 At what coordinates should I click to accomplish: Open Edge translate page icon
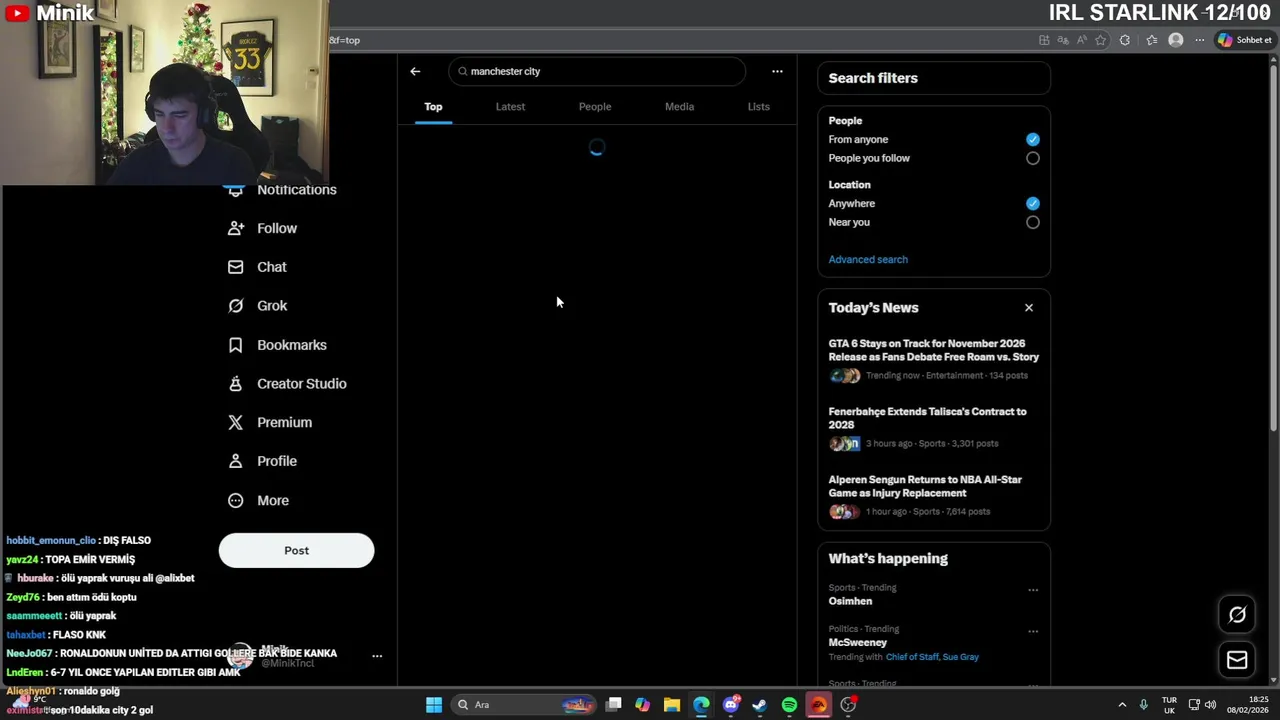1063,40
